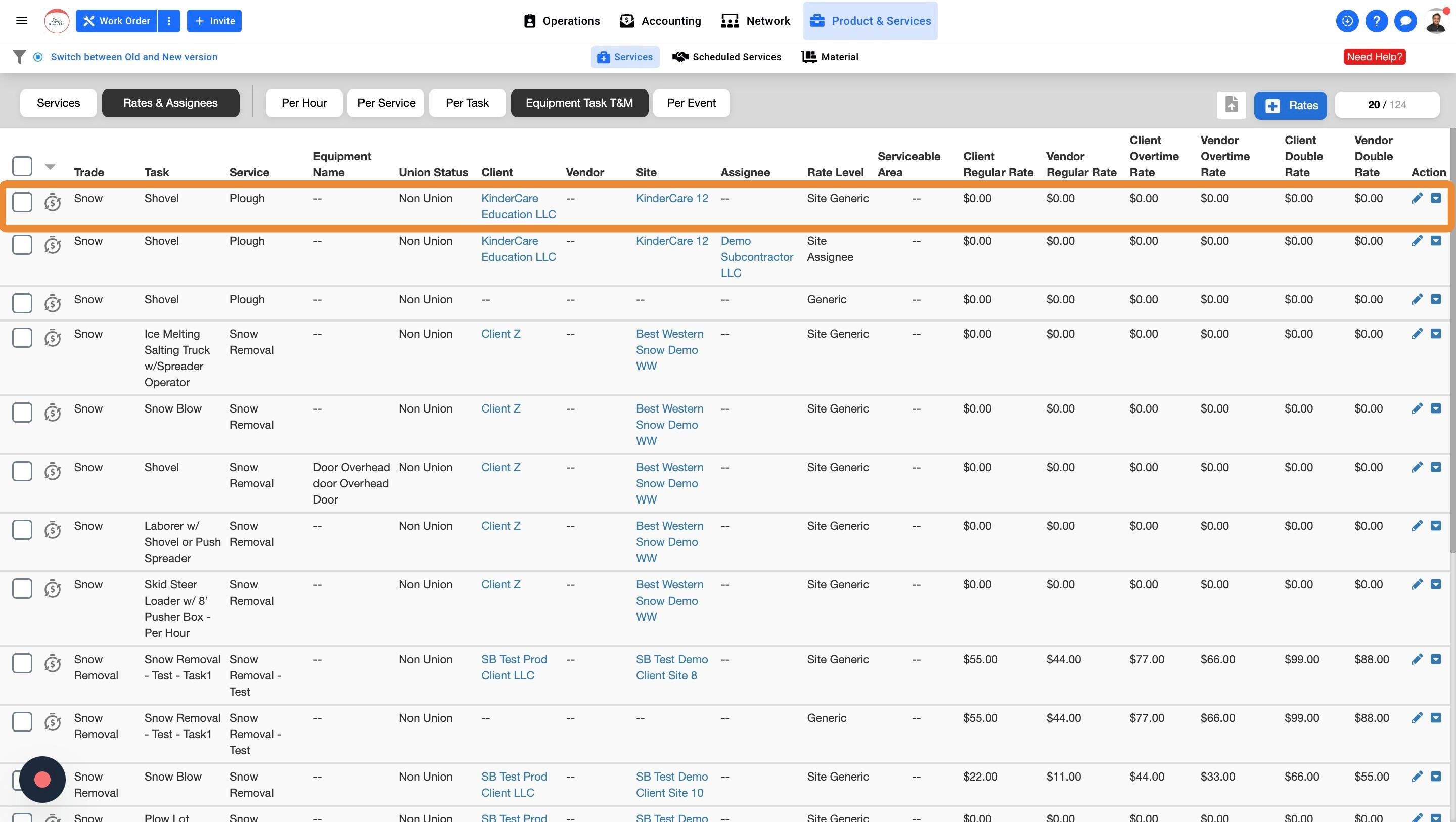The width and height of the screenshot is (1456, 822).
Task: Toggle Switch between Old and New version
Action: coord(38,57)
